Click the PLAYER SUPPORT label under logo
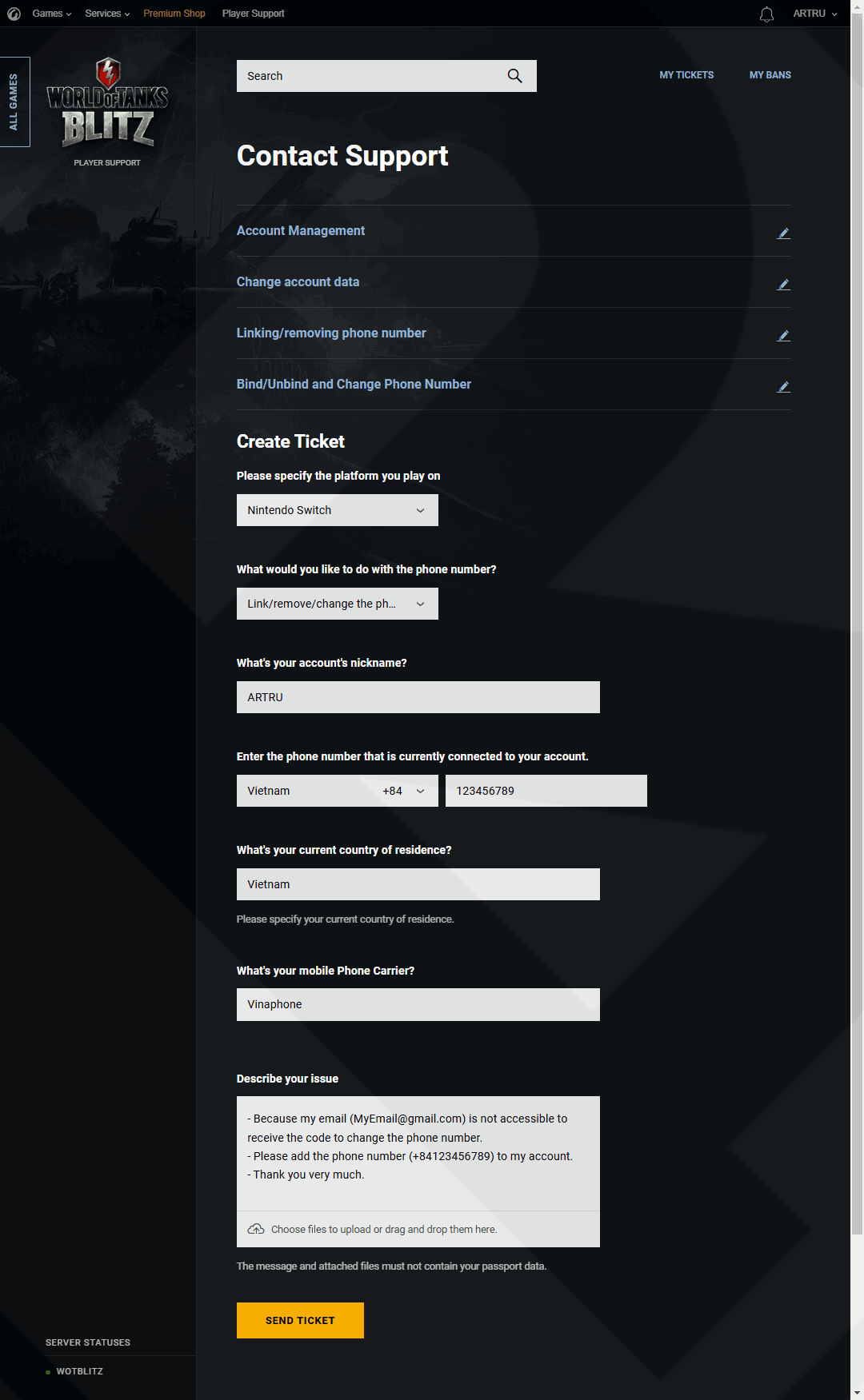864x1400 pixels. click(x=107, y=162)
